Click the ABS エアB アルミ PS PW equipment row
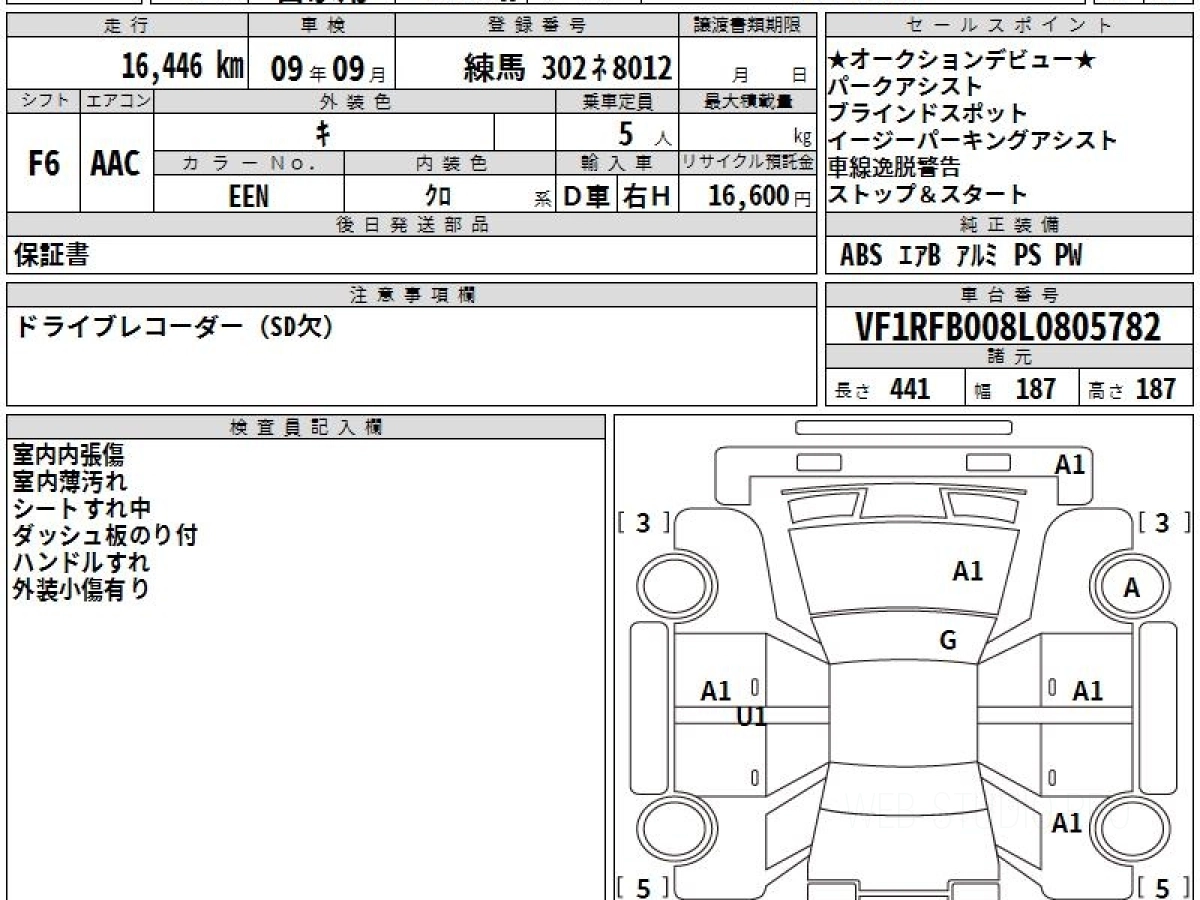The width and height of the screenshot is (1200, 900). tap(960, 256)
